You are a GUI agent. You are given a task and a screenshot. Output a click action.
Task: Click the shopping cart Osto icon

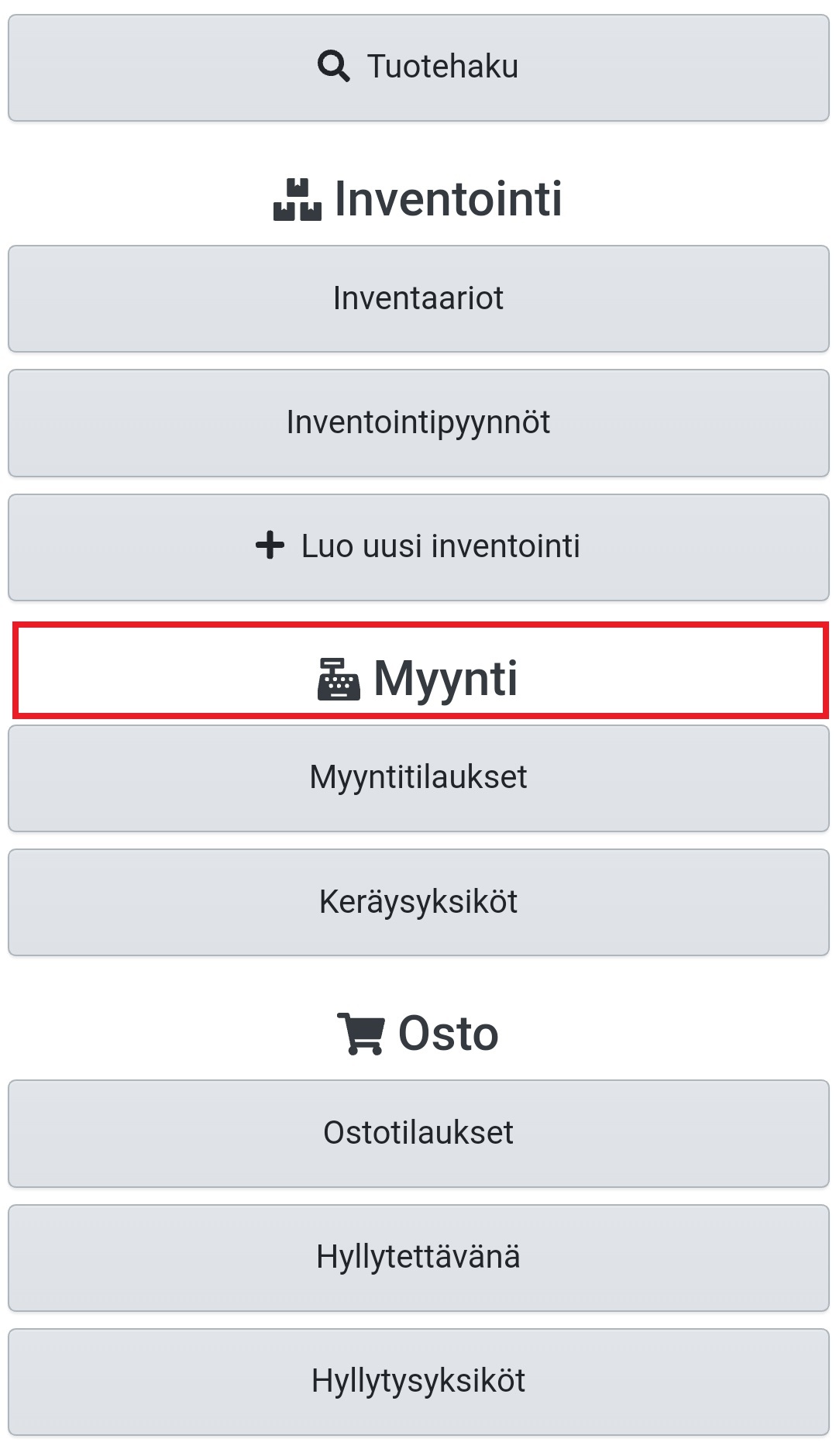pyautogui.click(x=360, y=1033)
